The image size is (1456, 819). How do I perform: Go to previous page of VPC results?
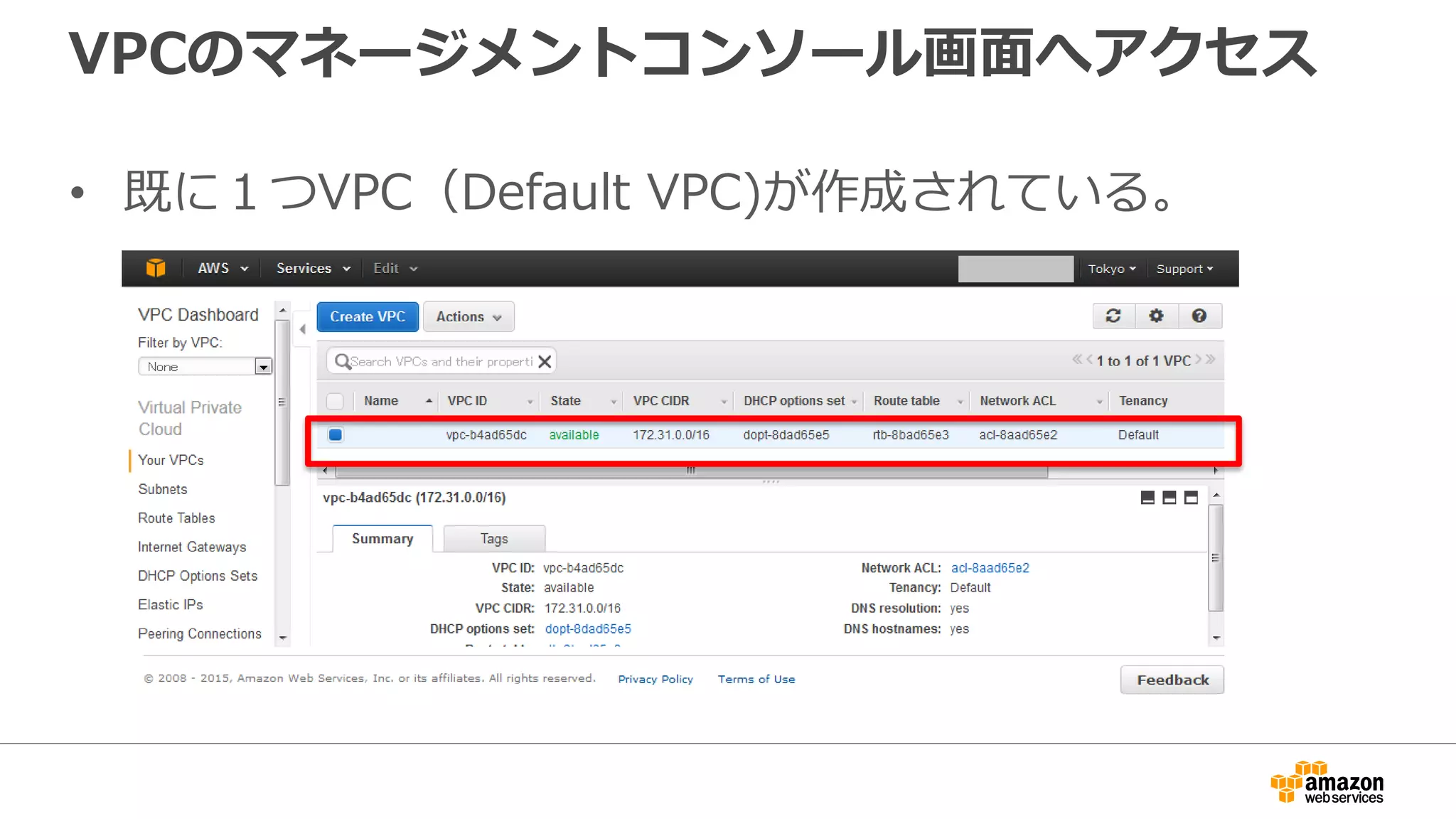1089,360
